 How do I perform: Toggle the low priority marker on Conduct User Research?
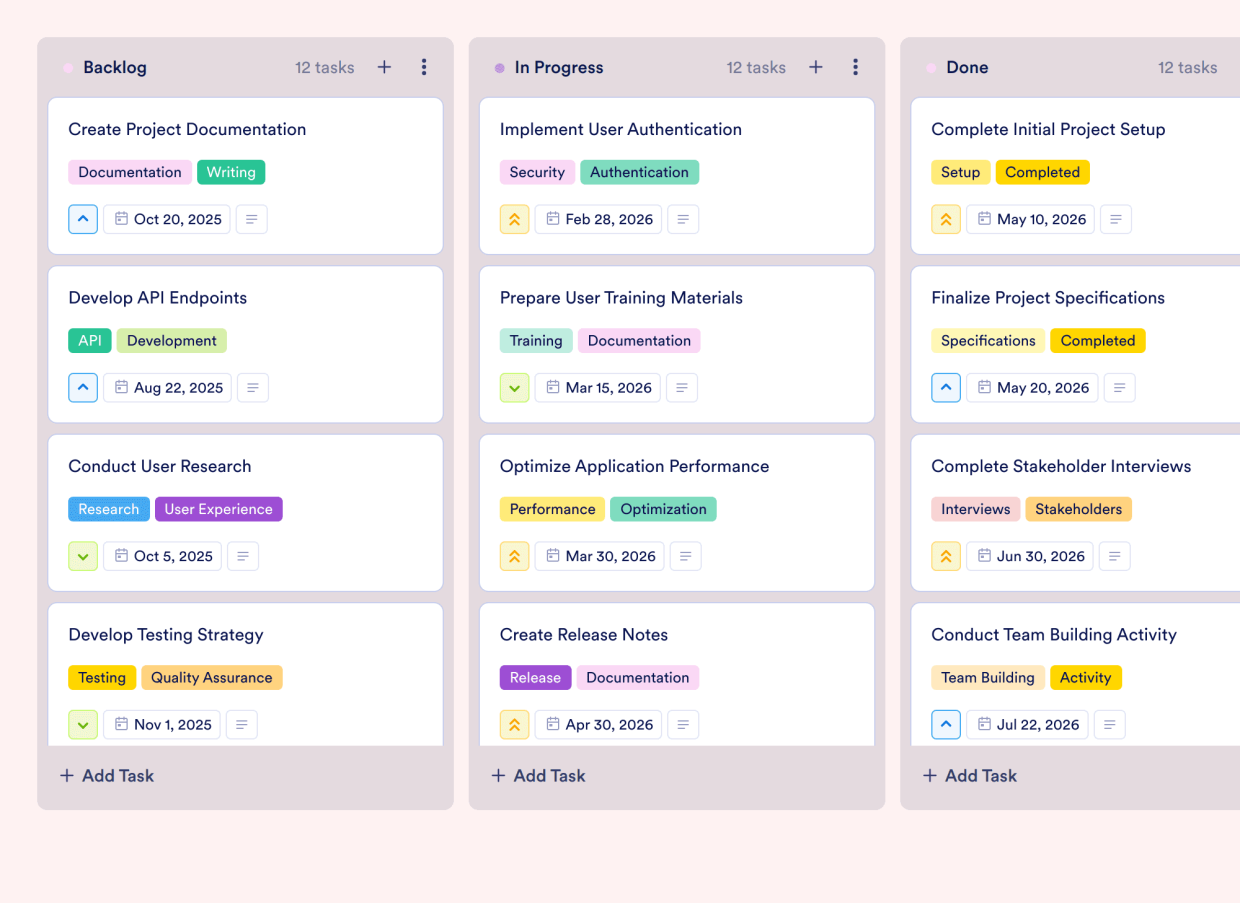[83, 556]
